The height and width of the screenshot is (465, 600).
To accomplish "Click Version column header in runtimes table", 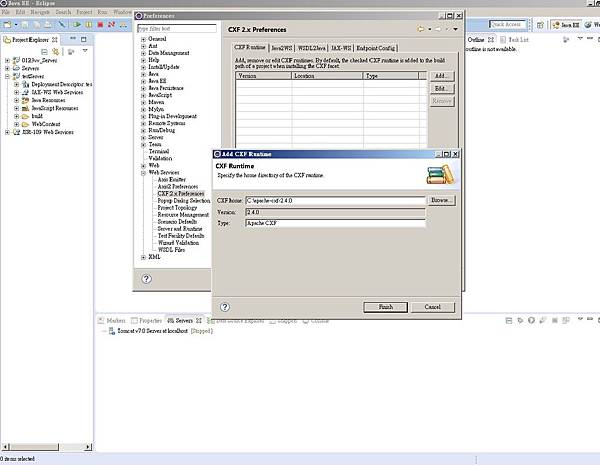I will tap(264, 76).
